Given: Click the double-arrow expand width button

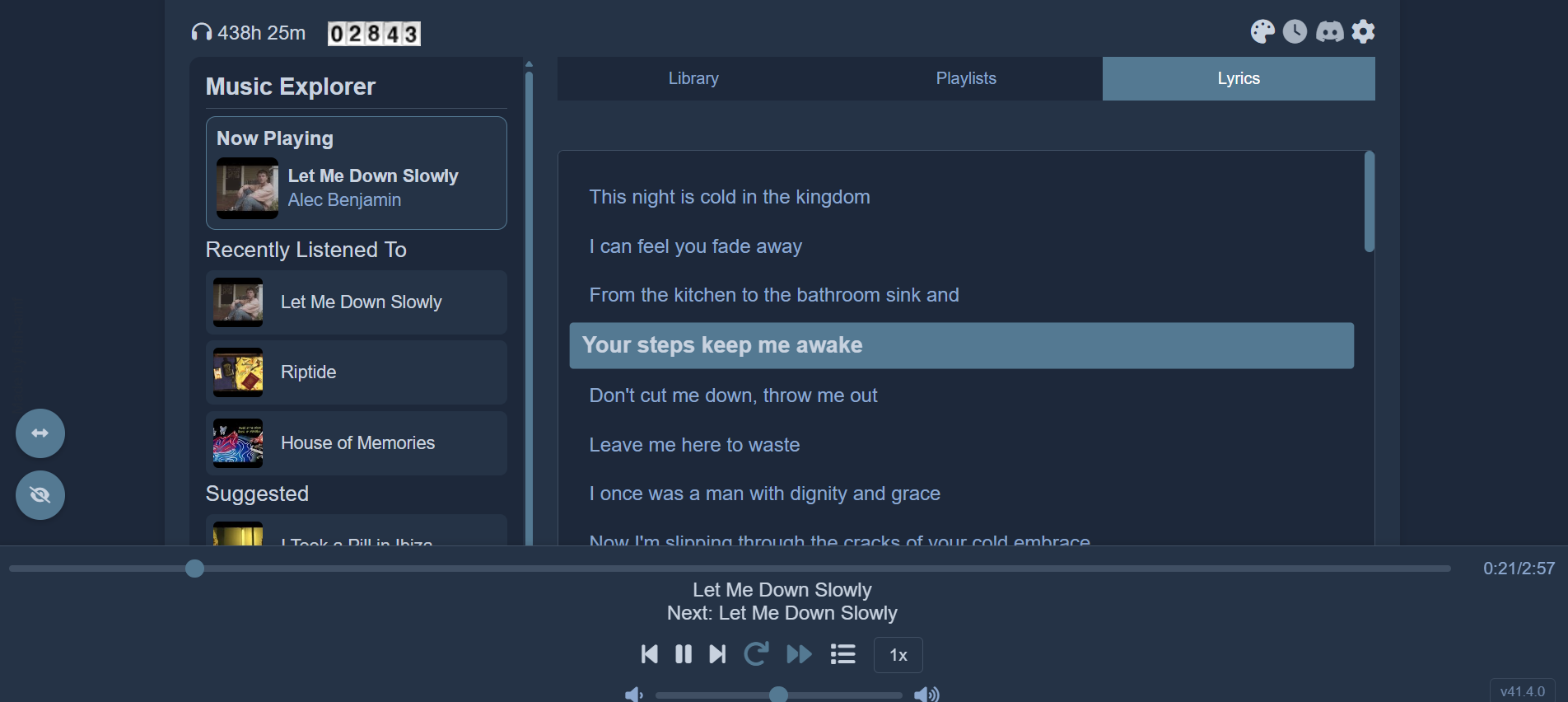Looking at the screenshot, I should (x=40, y=433).
